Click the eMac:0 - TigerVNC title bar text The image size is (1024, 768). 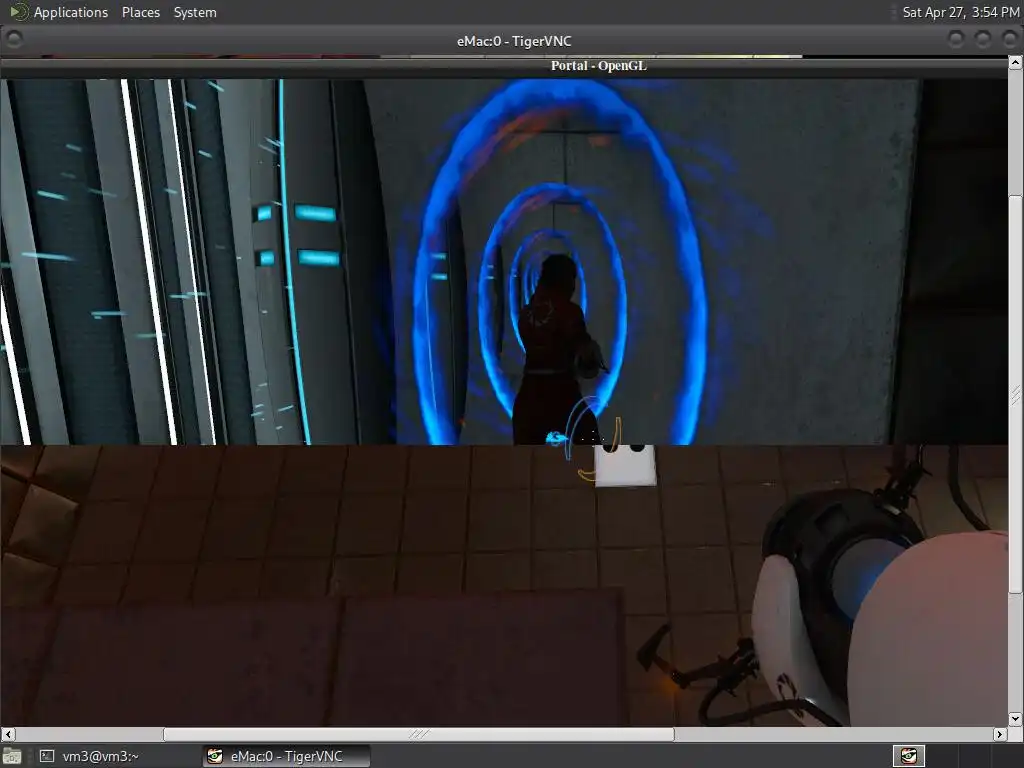(513, 41)
